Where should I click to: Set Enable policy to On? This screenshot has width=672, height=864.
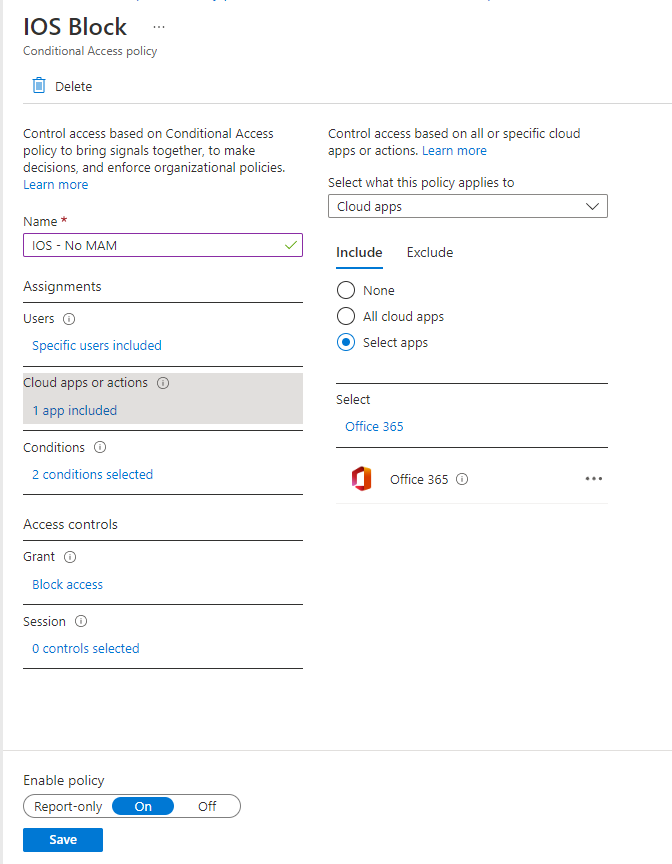pos(143,807)
